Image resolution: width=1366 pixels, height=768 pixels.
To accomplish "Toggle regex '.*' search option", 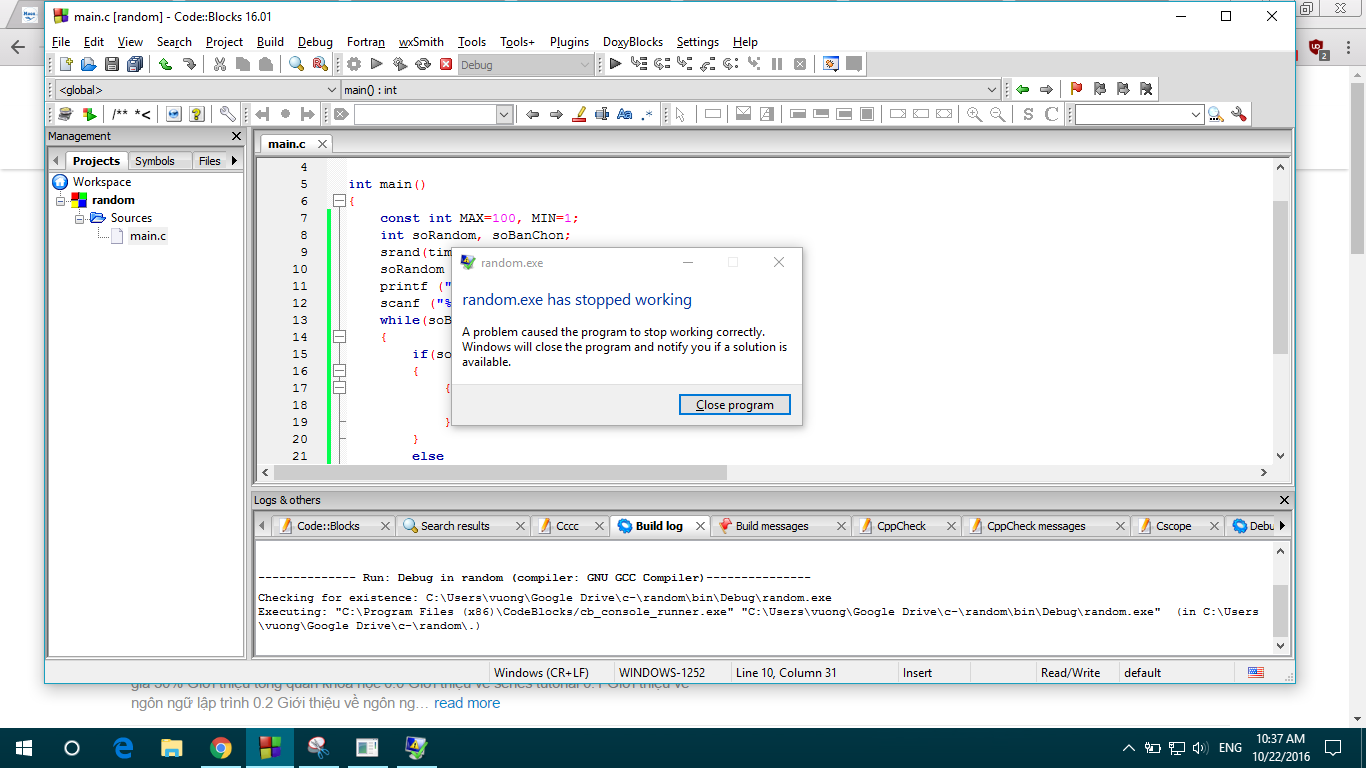I will 647,115.
